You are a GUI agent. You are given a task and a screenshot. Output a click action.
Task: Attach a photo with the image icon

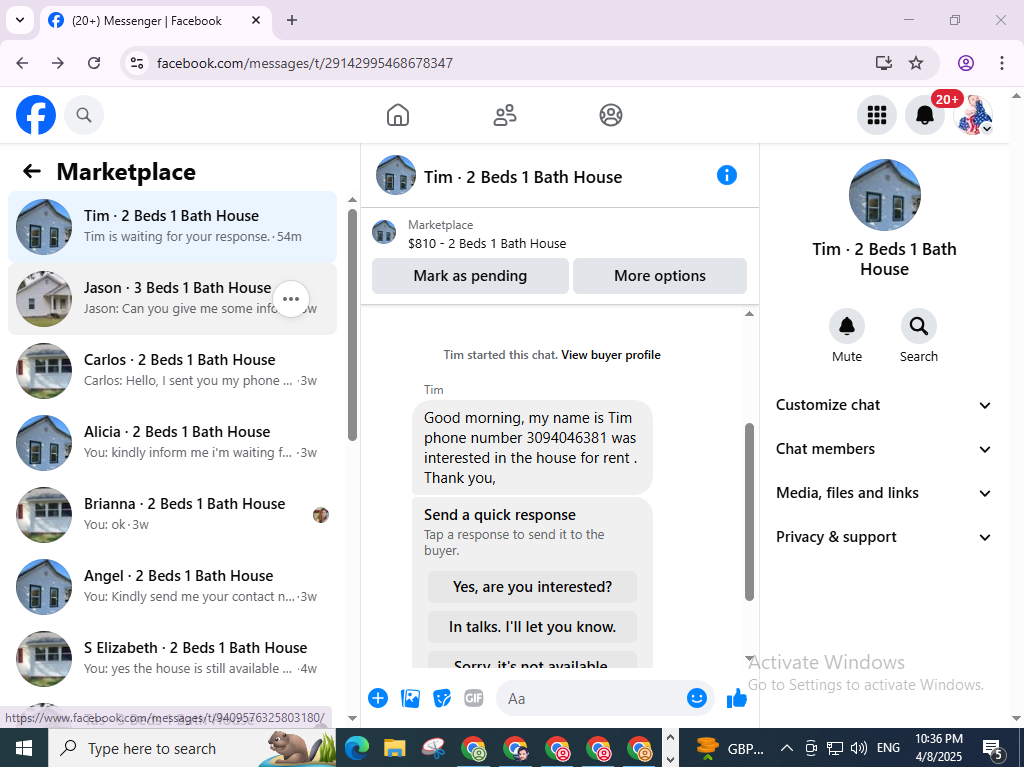(410, 698)
